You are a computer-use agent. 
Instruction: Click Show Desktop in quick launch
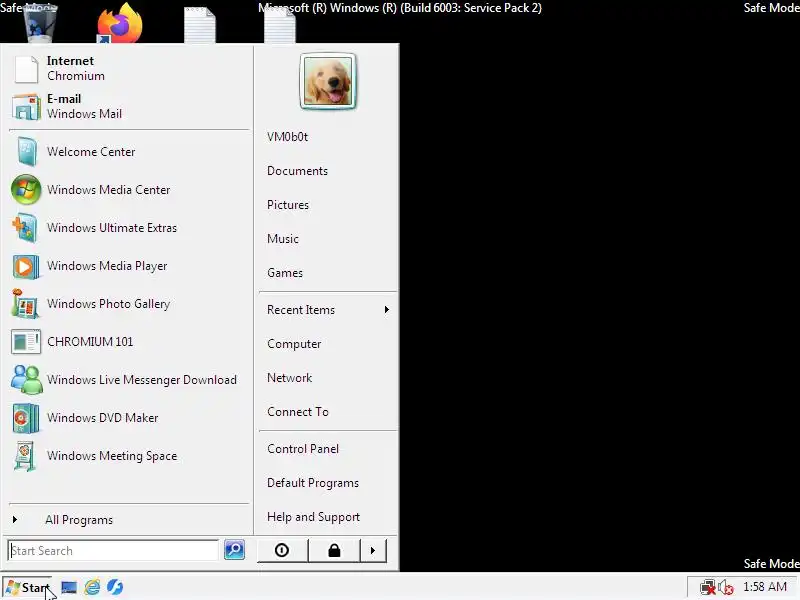pyautogui.click(x=69, y=587)
